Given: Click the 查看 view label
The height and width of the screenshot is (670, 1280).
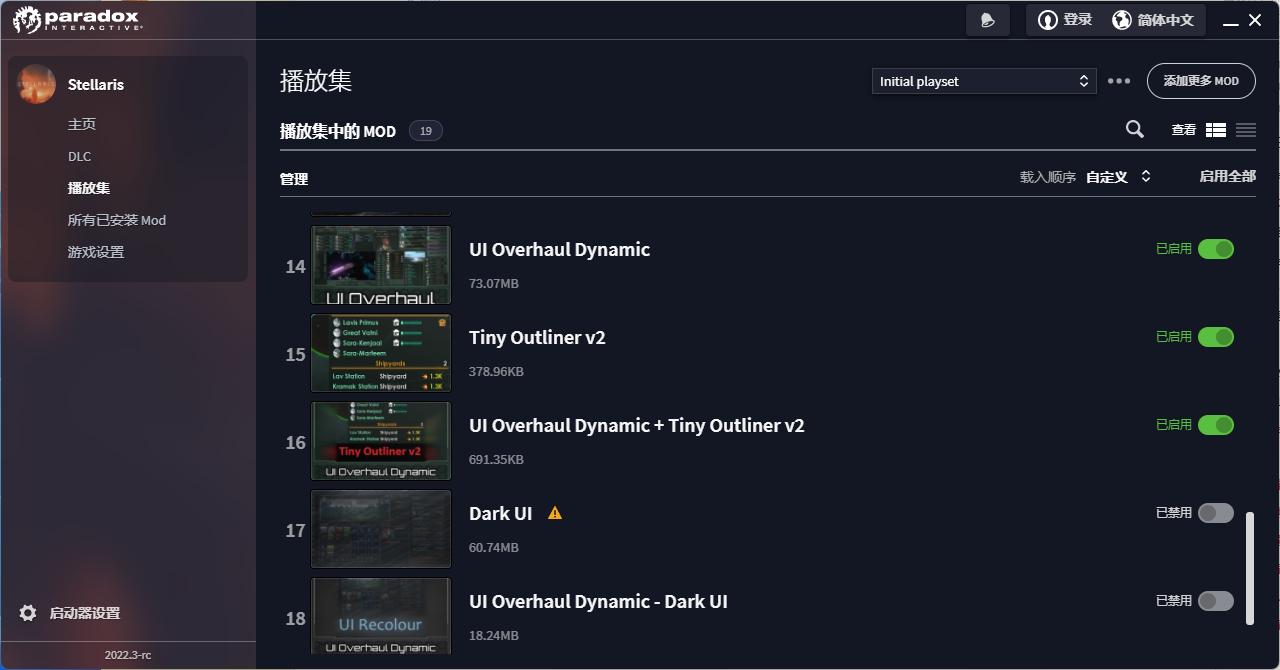Looking at the screenshot, I should pos(1184,130).
